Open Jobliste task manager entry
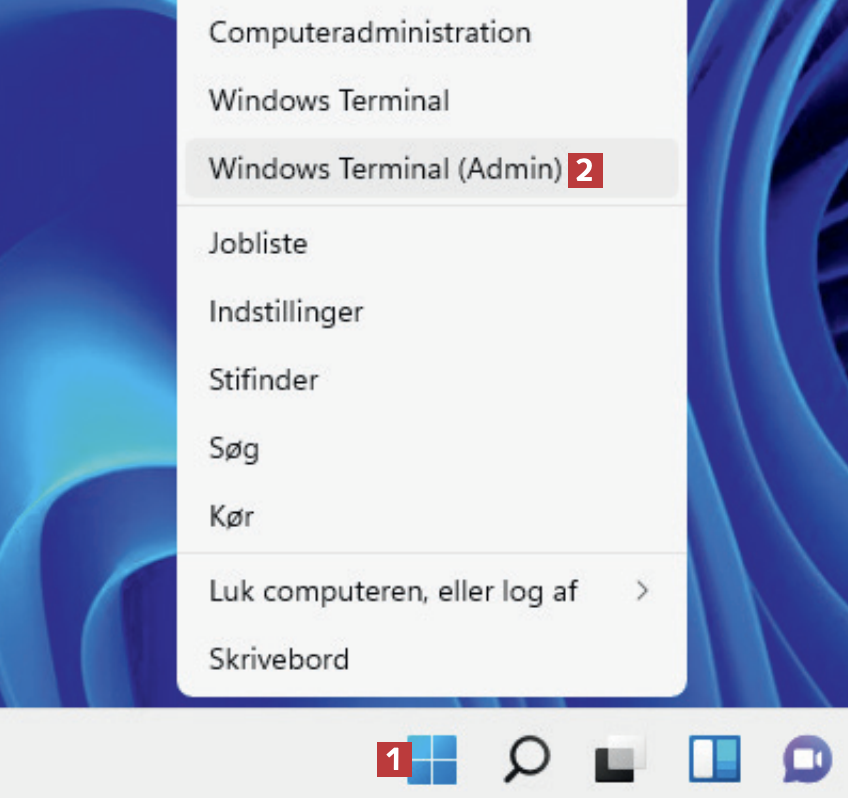The width and height of the screenshot is (848, 798). 432,243
